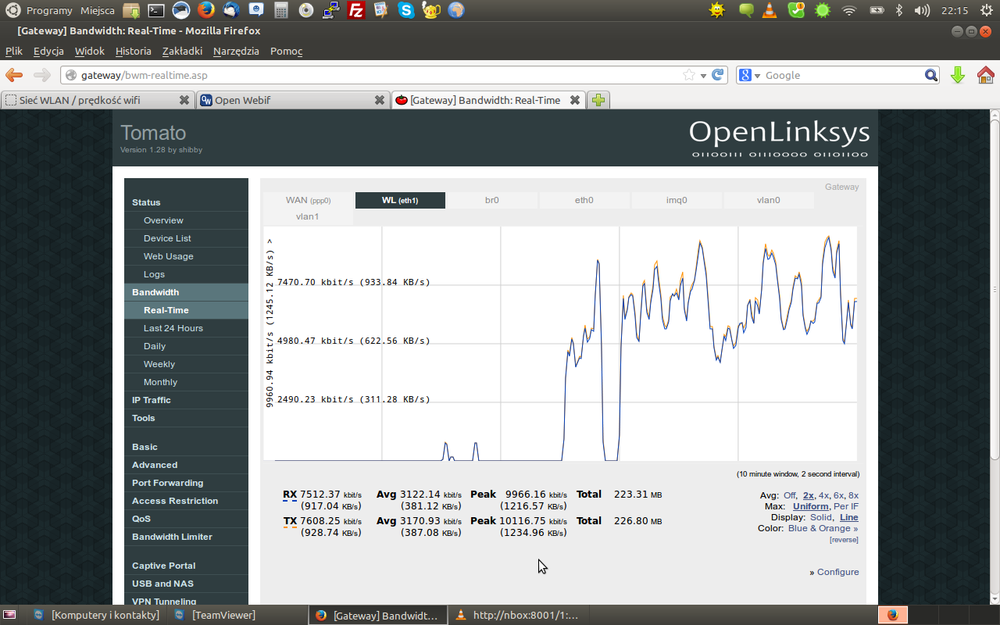The height and width of the screenshot is (625, 1000).
Task: Expand the IP Traffic sidebar section
Action: (x=151, y=400)
